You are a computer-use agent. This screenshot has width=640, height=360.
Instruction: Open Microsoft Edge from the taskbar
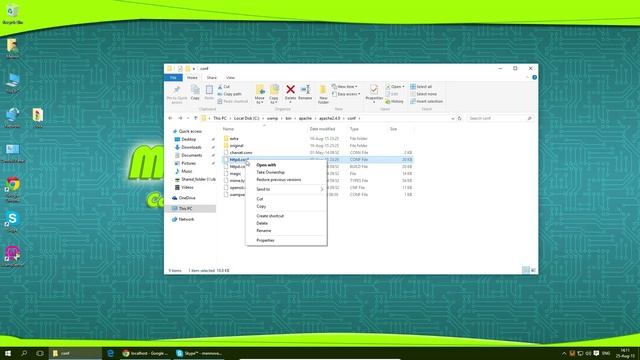pos(110,353)
